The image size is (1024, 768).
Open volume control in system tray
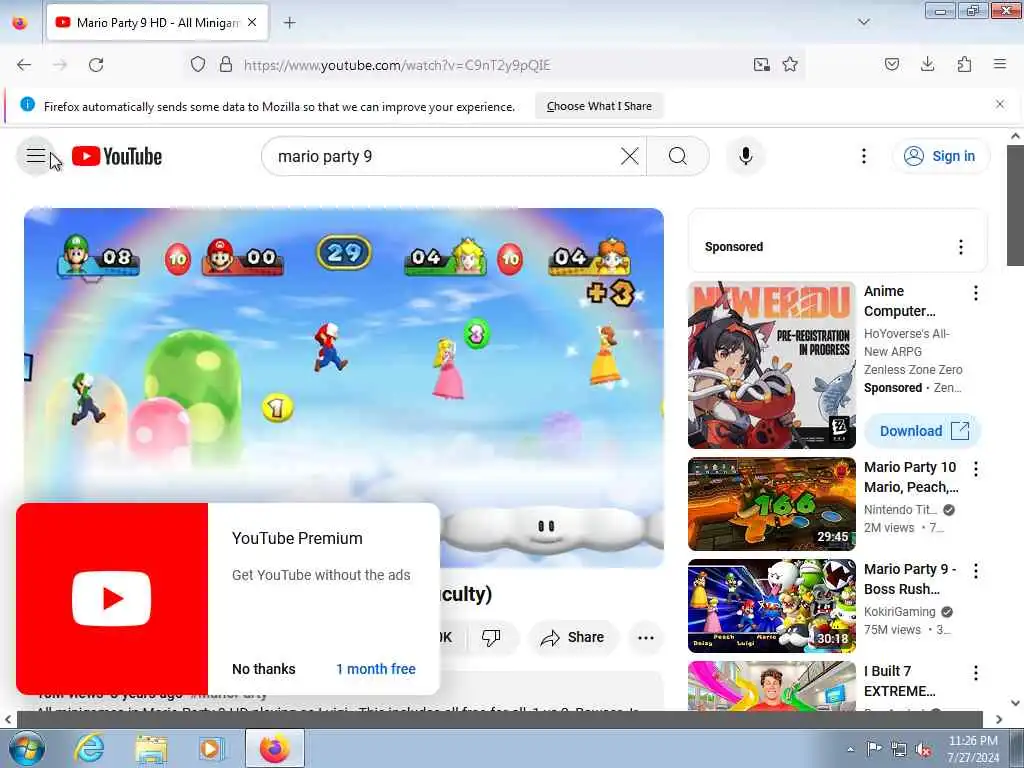tap(923, 750)
